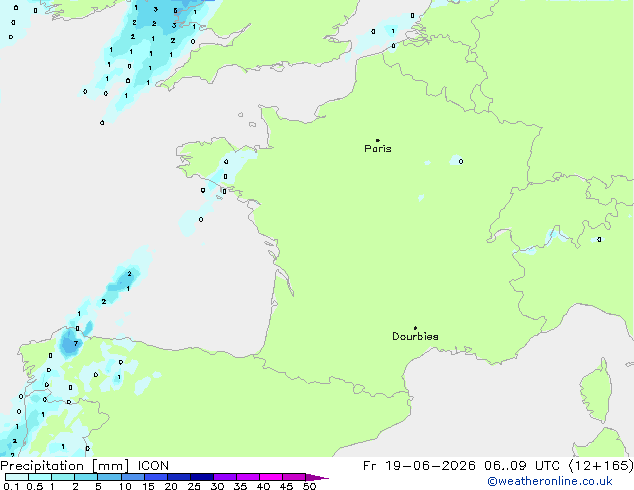The image size is (634, 490).
Task: Click the legend label '0.1'
Action: coord(11,486)
